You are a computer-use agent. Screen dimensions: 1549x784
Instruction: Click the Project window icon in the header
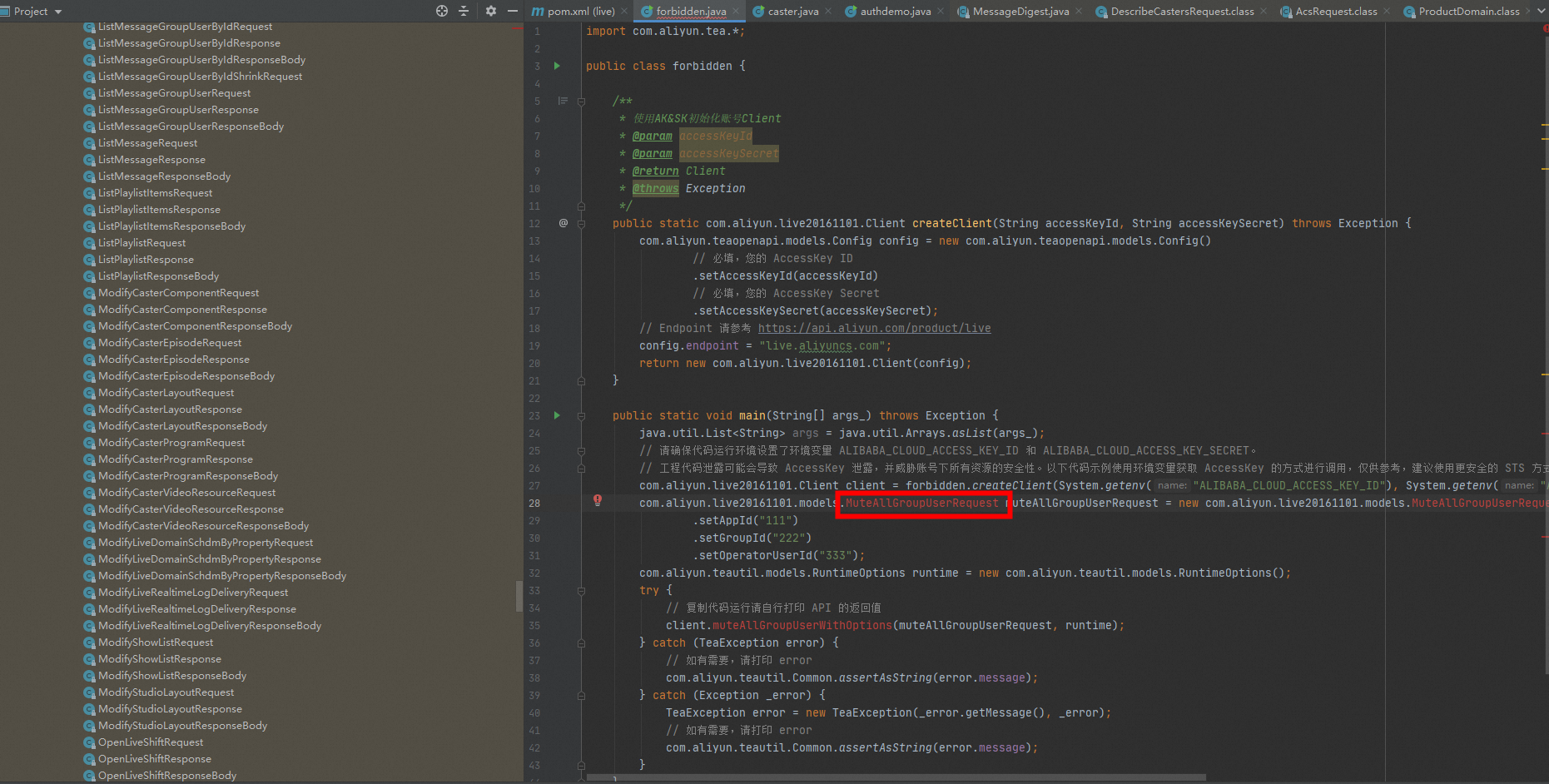(x=5, y=11)
